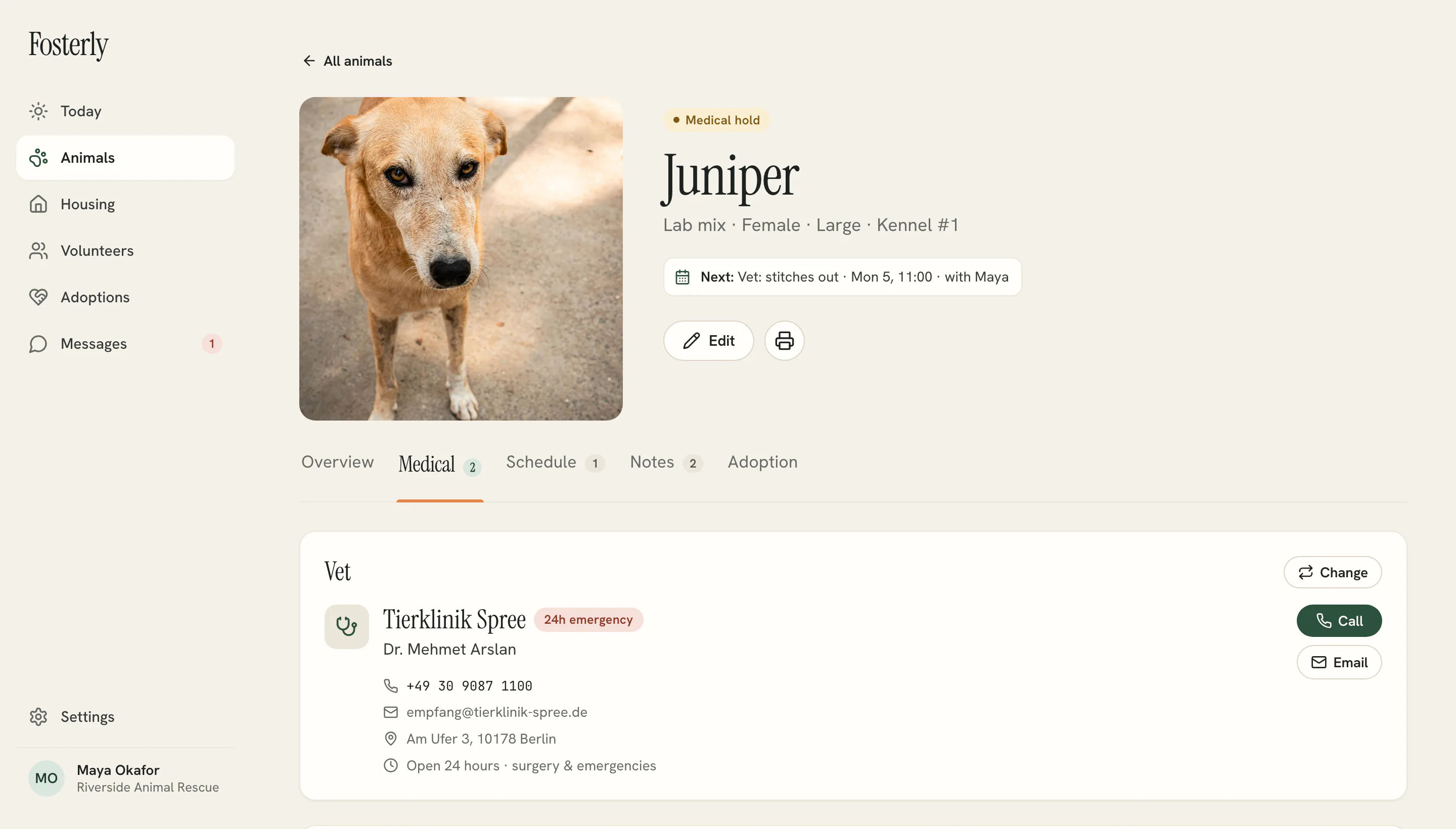Open the Volunteers people icon
This screenshot has width=1456, height=829.
tap(38, 251)
